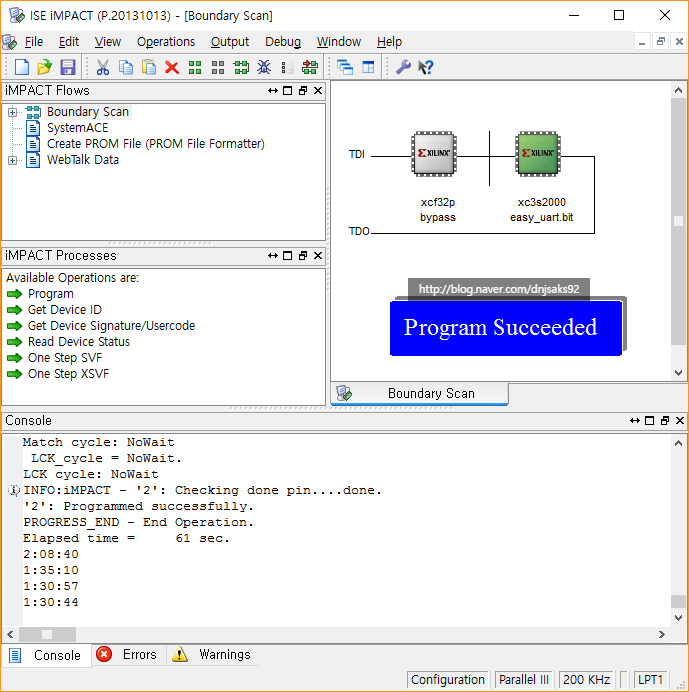This screenshot has width=689, height=692.
Task: Select Boundary Scan in iMPACT Flows
Action: (x=88, y=112)
